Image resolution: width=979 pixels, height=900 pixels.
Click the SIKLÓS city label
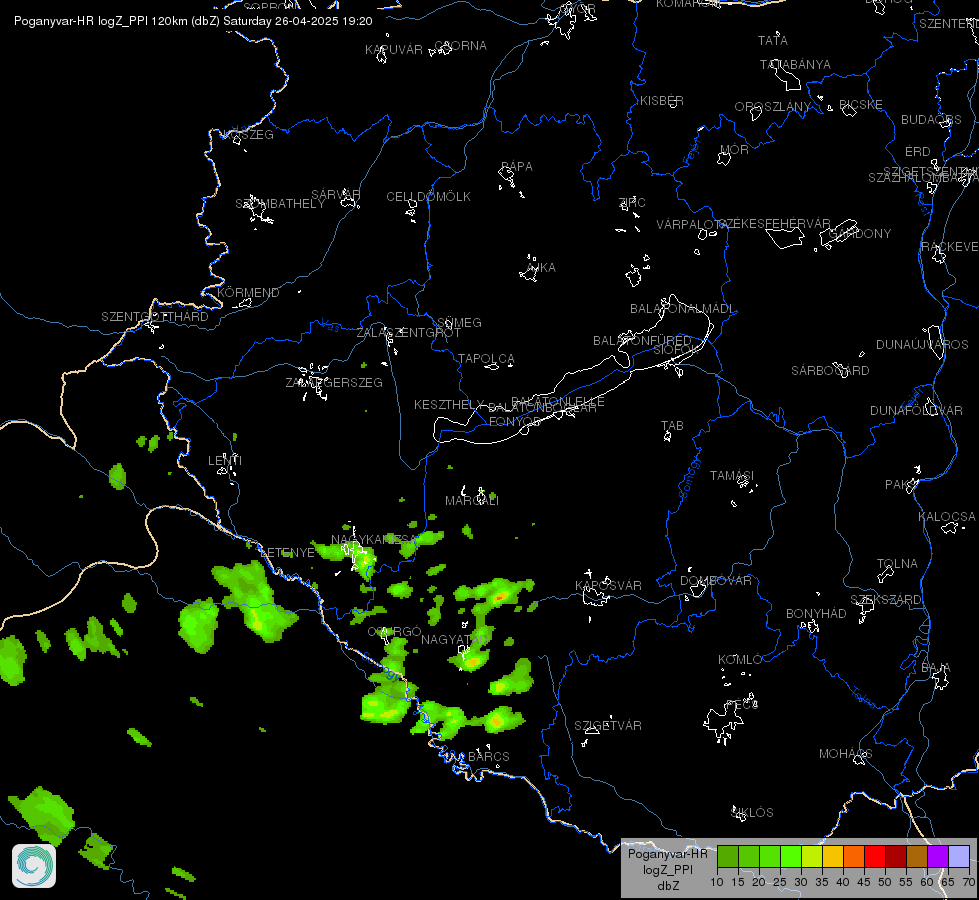tap(752, 813)
